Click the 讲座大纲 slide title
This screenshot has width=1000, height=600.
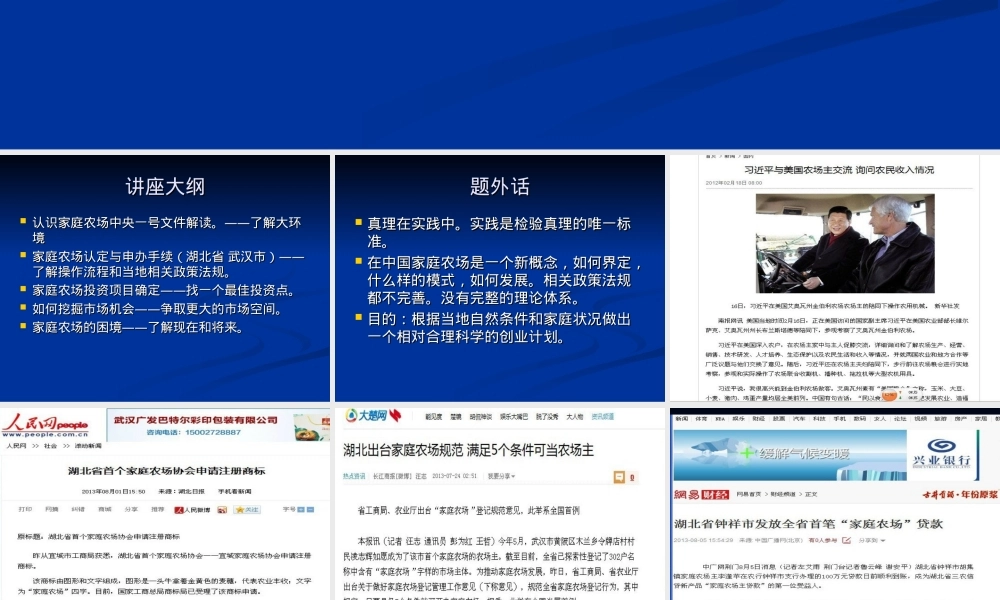pos(165,186)
